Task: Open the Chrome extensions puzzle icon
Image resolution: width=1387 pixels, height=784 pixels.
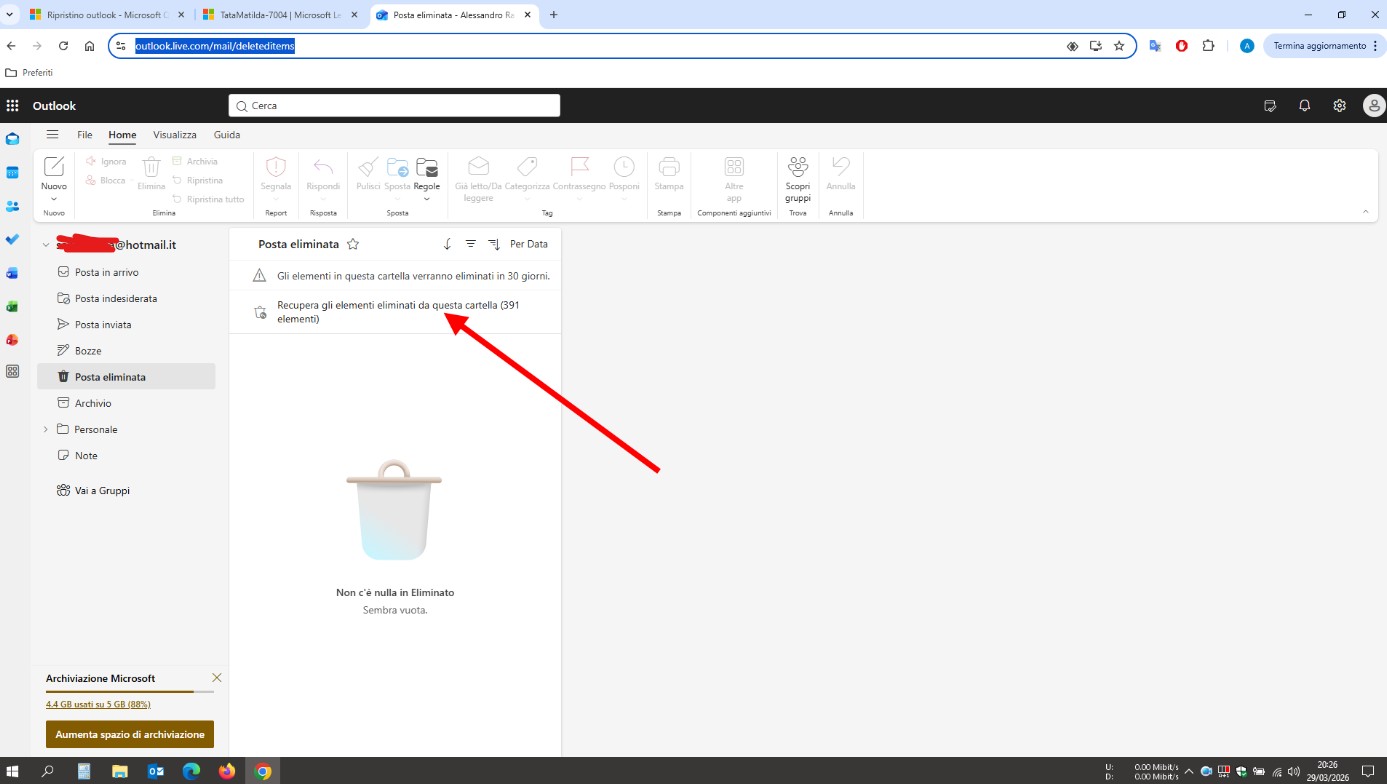Action: click(x=1208, y=46)
